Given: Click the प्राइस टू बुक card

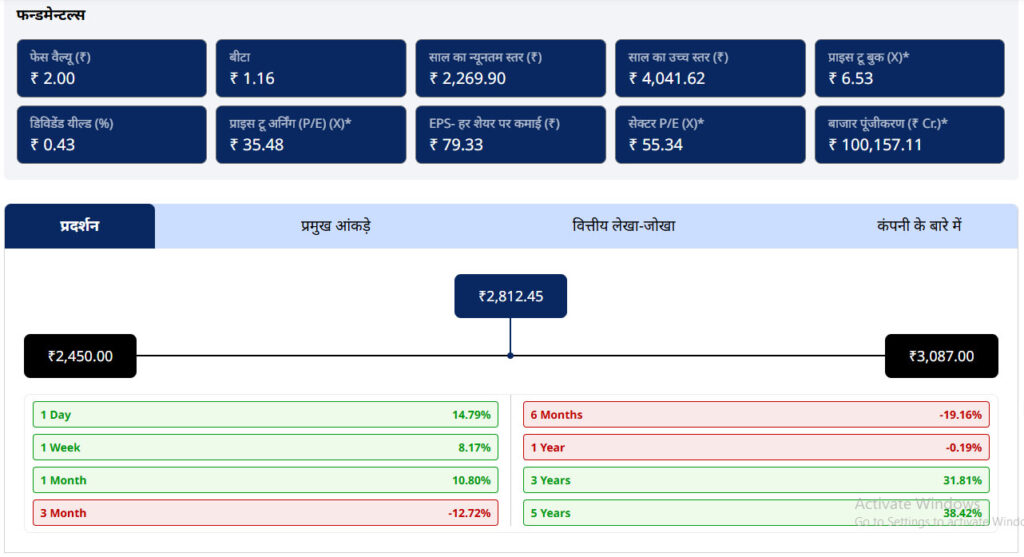Looking at the screenshot, I should point(909,68).
